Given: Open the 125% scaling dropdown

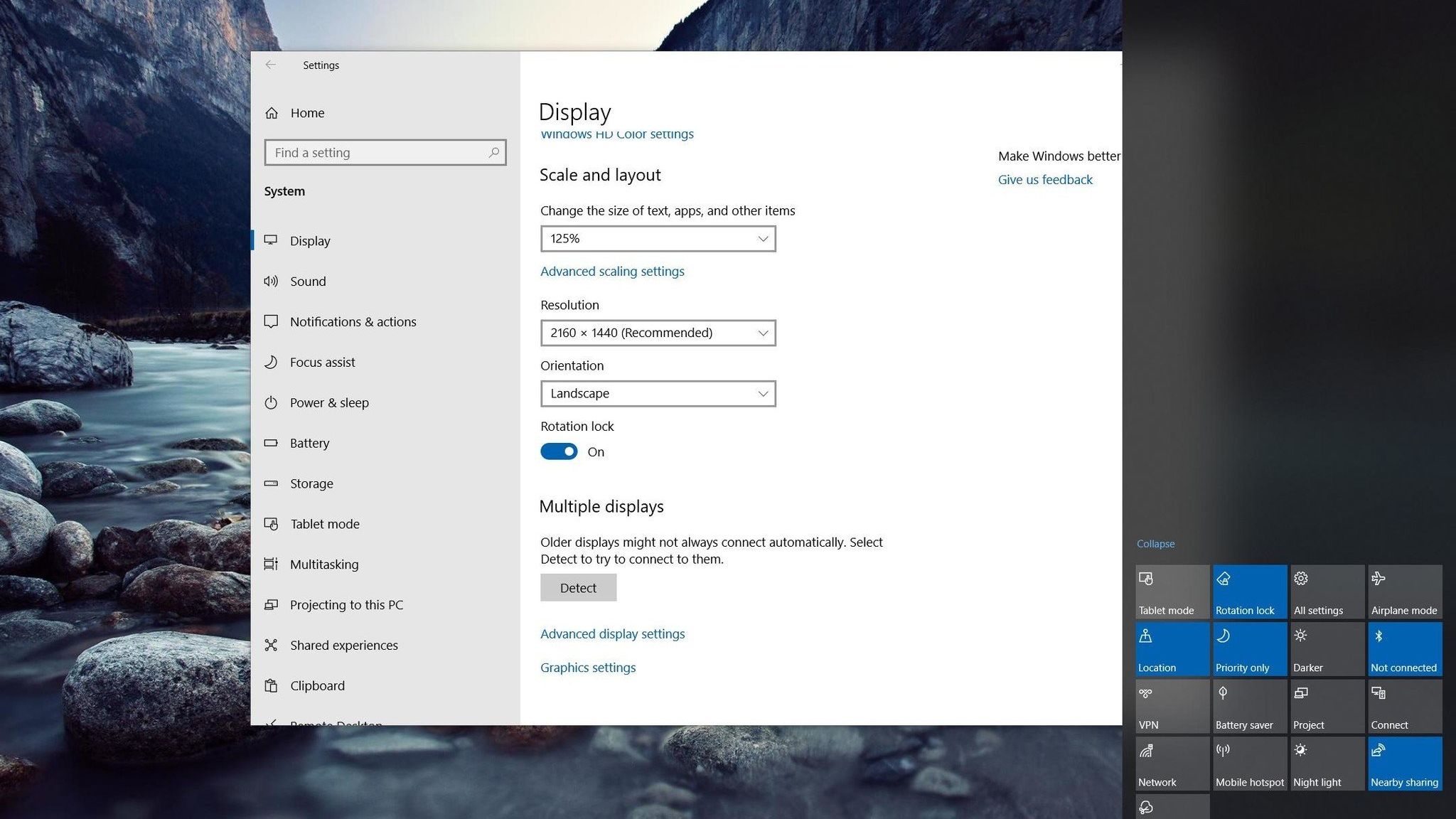Looking at the screenshot, I should pyautogui.click(x=658, y=239).
